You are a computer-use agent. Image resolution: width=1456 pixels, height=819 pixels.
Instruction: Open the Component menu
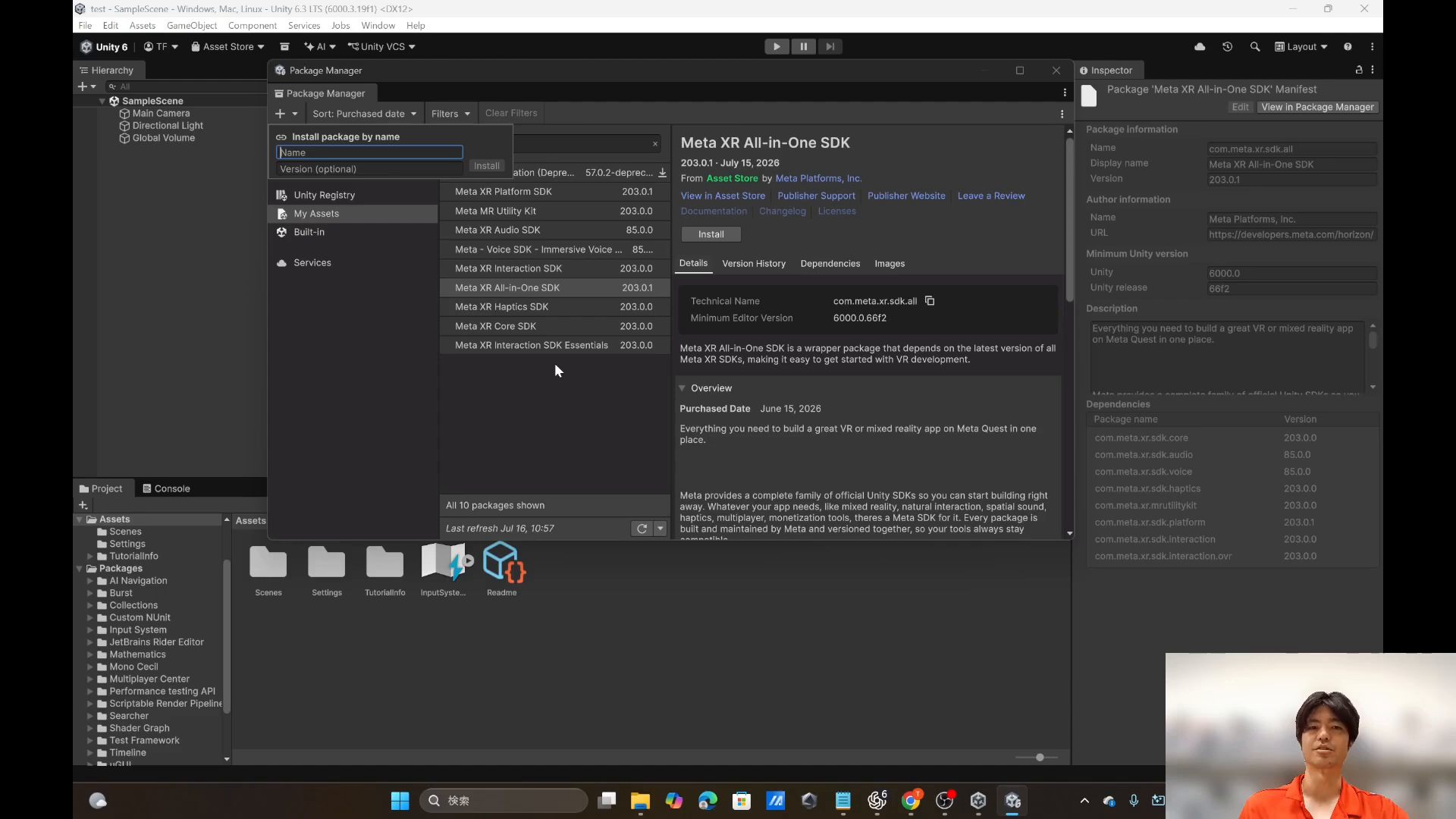click(x=253, y=26)
